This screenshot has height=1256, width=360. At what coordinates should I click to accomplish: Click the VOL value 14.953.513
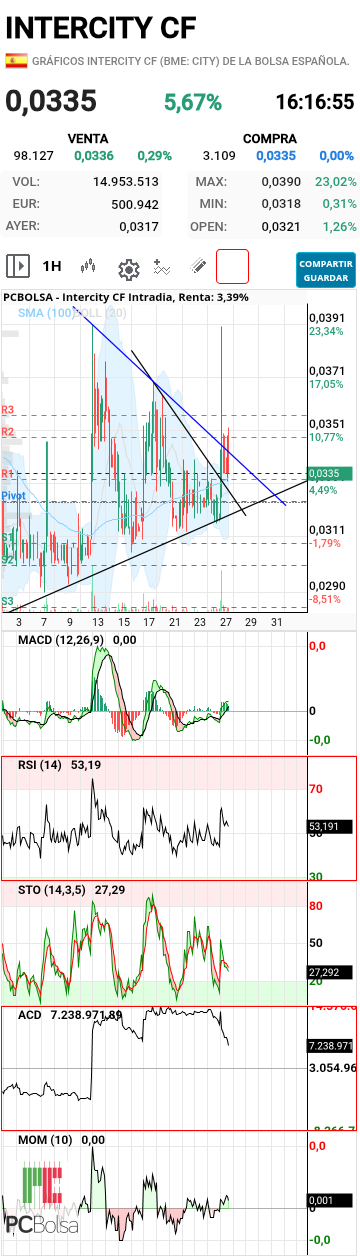[126, 182]
